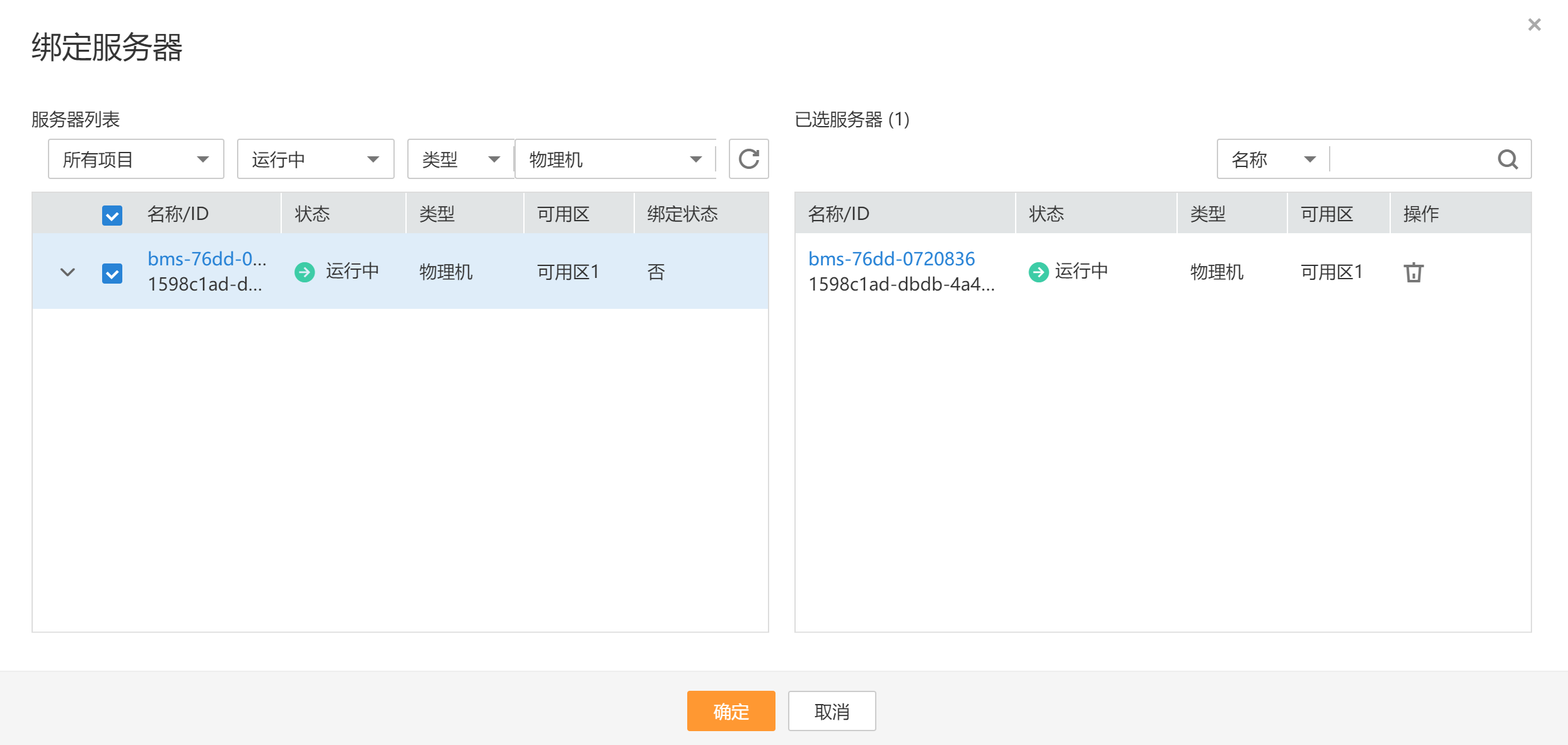Click the search text input field

1410,159
